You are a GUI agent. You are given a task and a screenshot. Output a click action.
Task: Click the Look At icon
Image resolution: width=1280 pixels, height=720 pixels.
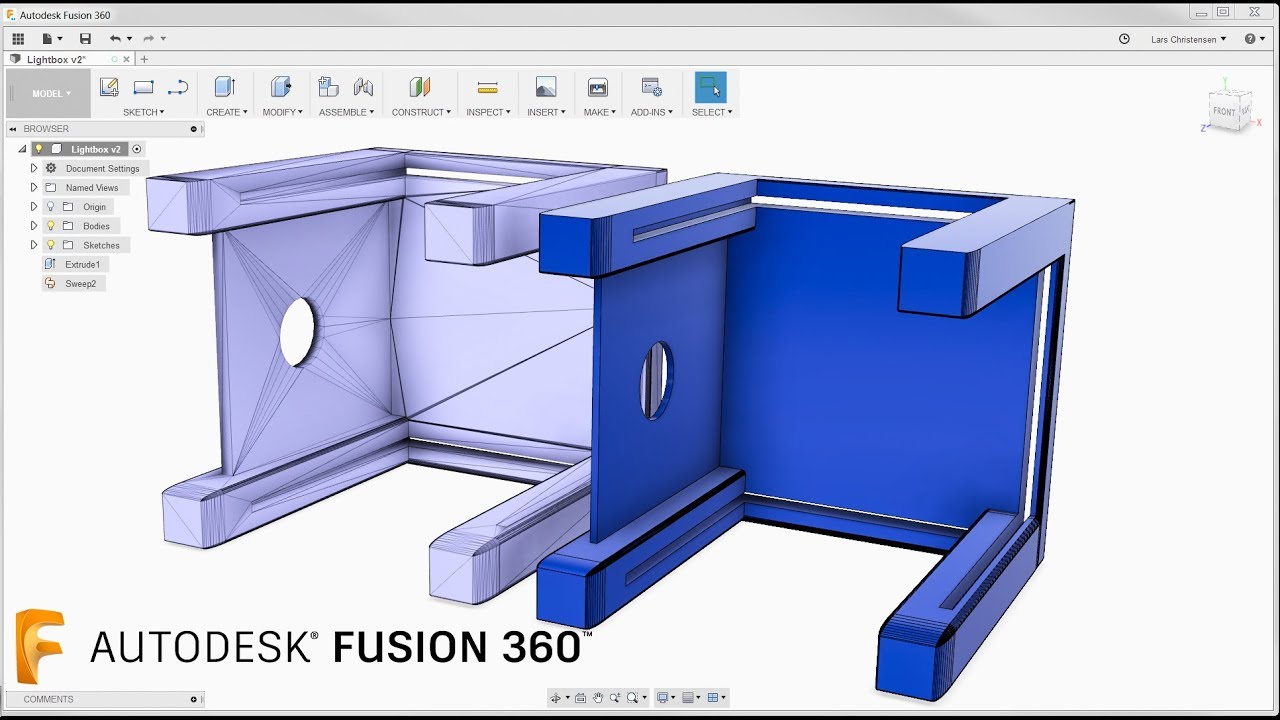(x=581, y=697)
